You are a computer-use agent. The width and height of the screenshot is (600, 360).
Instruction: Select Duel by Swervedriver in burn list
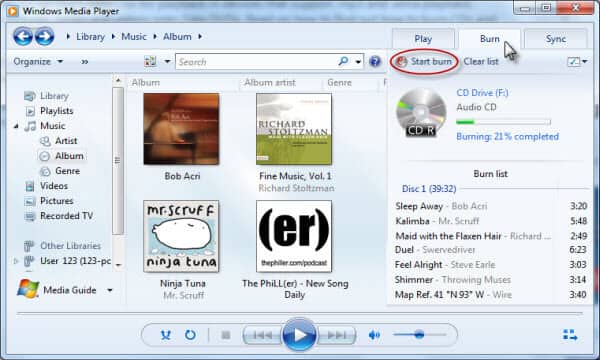coord(491,250)
